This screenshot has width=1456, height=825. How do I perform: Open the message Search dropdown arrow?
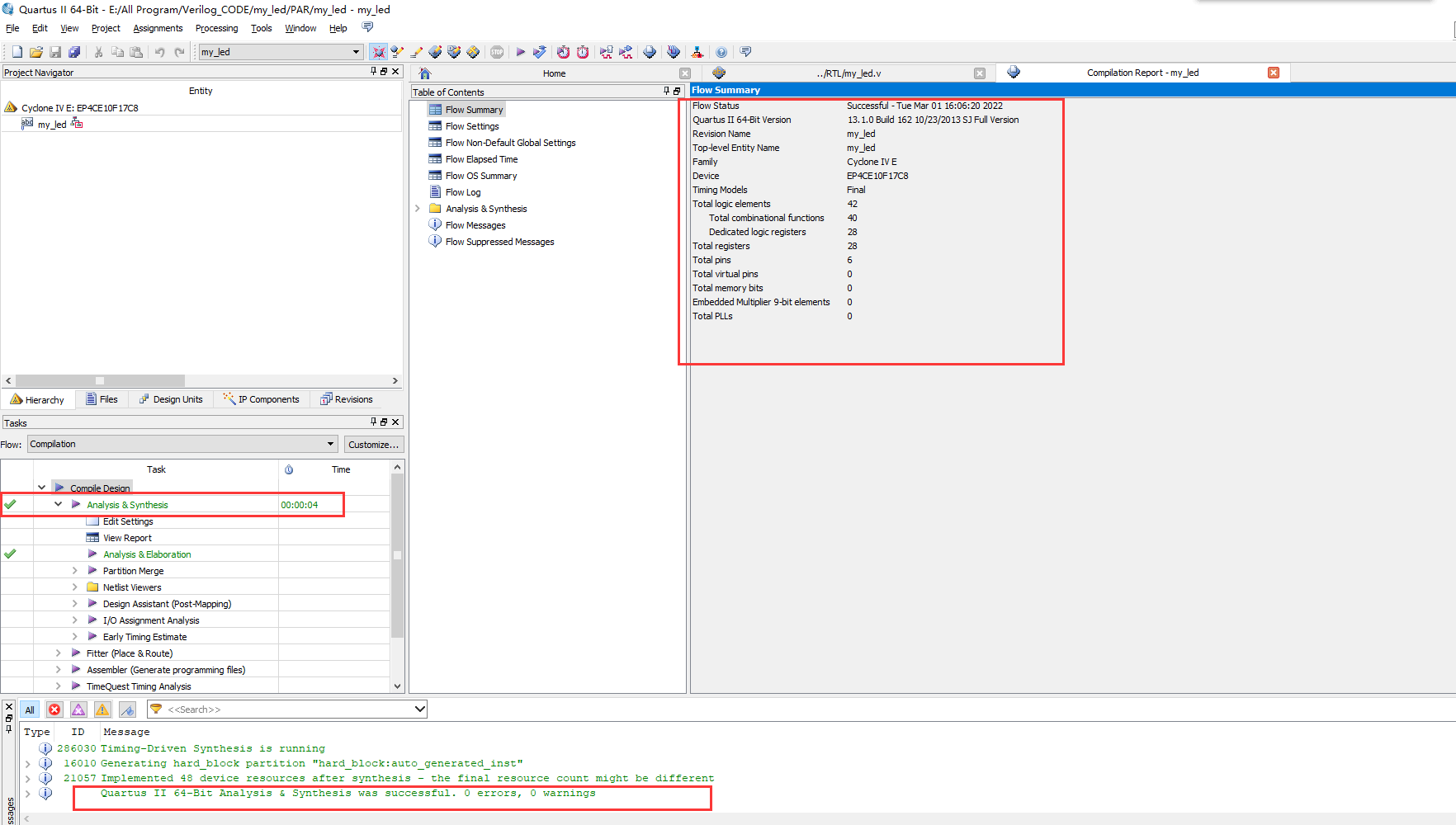tap(419, 709)
